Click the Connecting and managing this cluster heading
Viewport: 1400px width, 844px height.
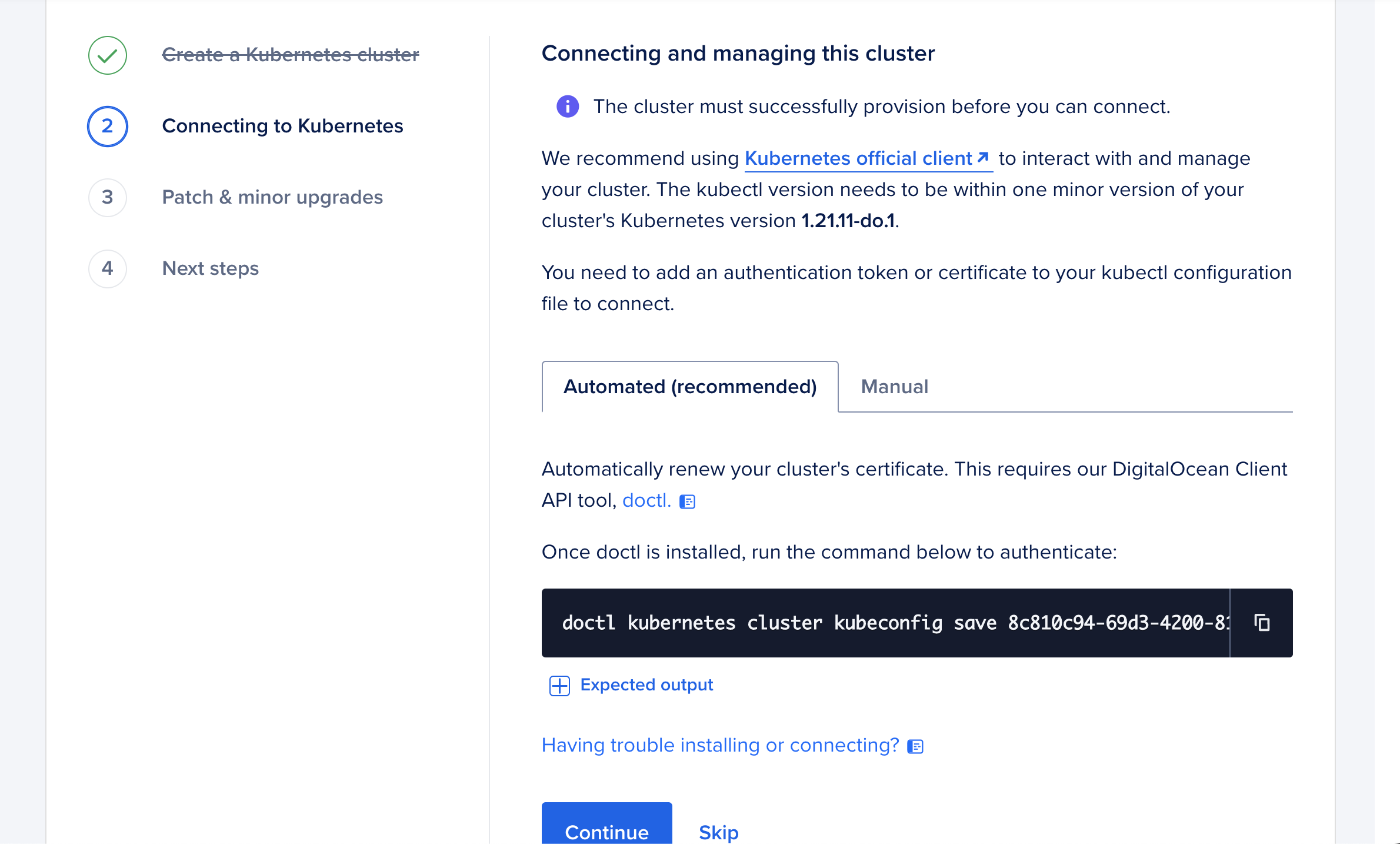[x=738, y=54]
